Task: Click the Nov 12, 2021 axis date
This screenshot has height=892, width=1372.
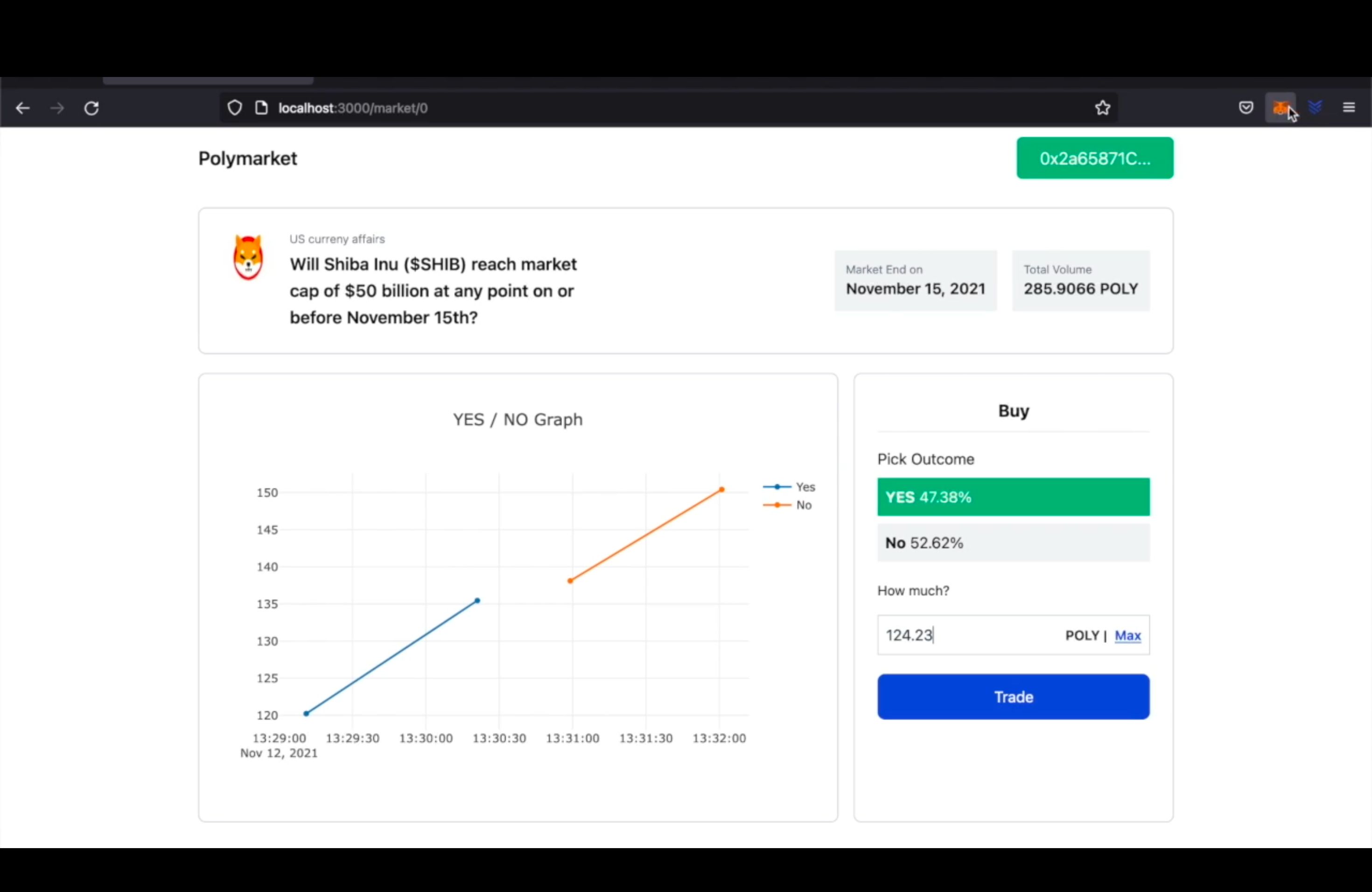Action: tap(279, 753)
